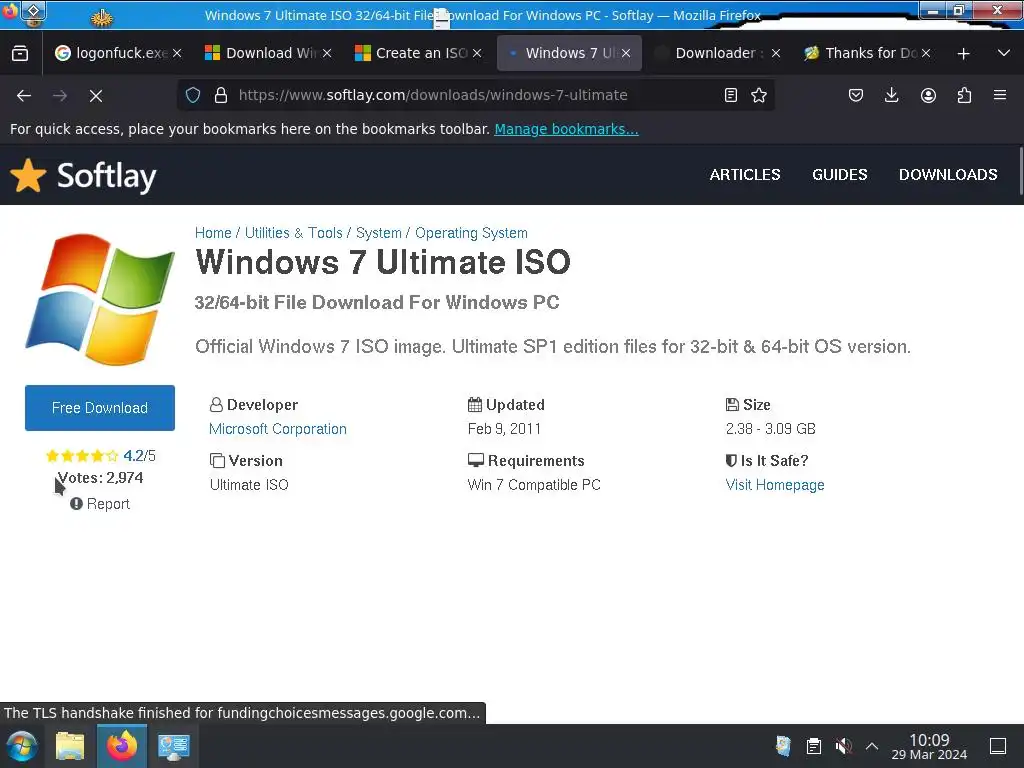Viewport: 1024px width, 768px height.
Task: Go back to previous page
Action: point(24,95)
